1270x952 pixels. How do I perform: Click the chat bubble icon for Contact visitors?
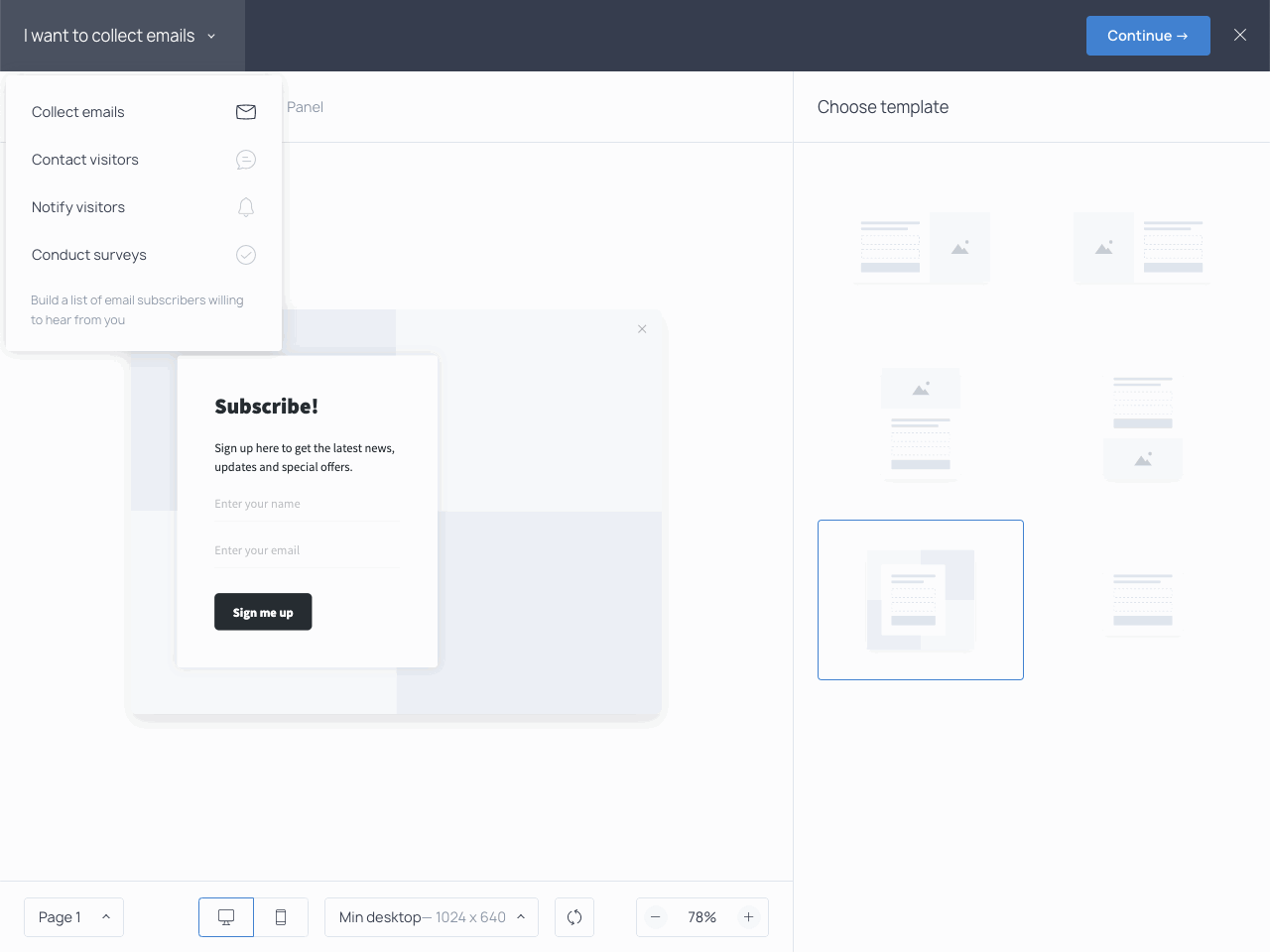click(246, 160)
